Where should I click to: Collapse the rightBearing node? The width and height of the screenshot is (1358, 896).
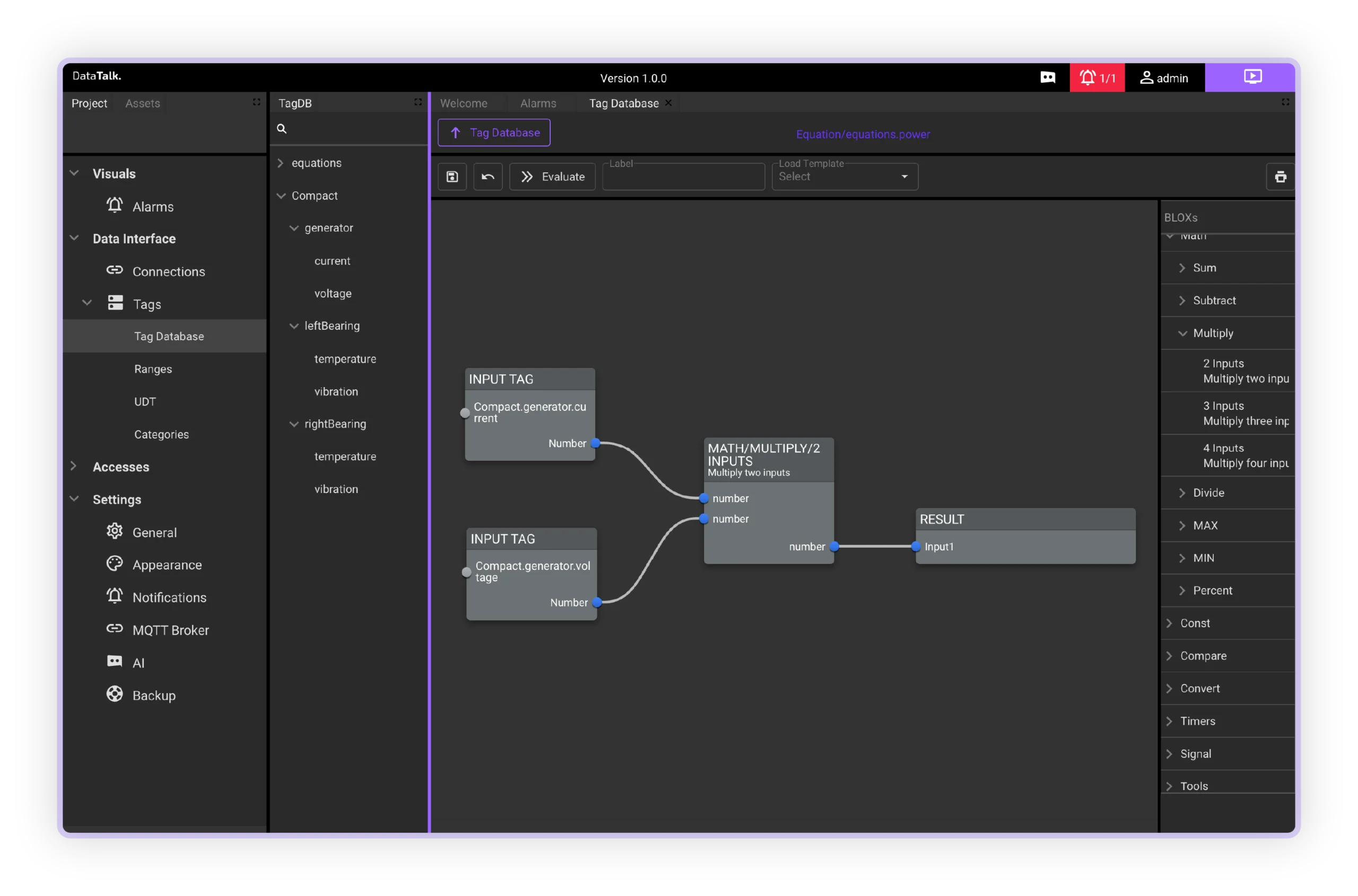click(x=294, y=424)
